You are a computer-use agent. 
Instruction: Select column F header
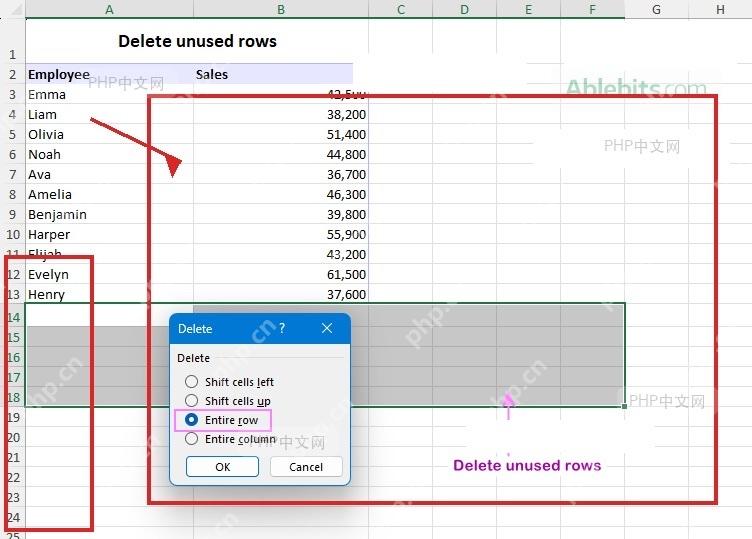click(x=593, y=9)
